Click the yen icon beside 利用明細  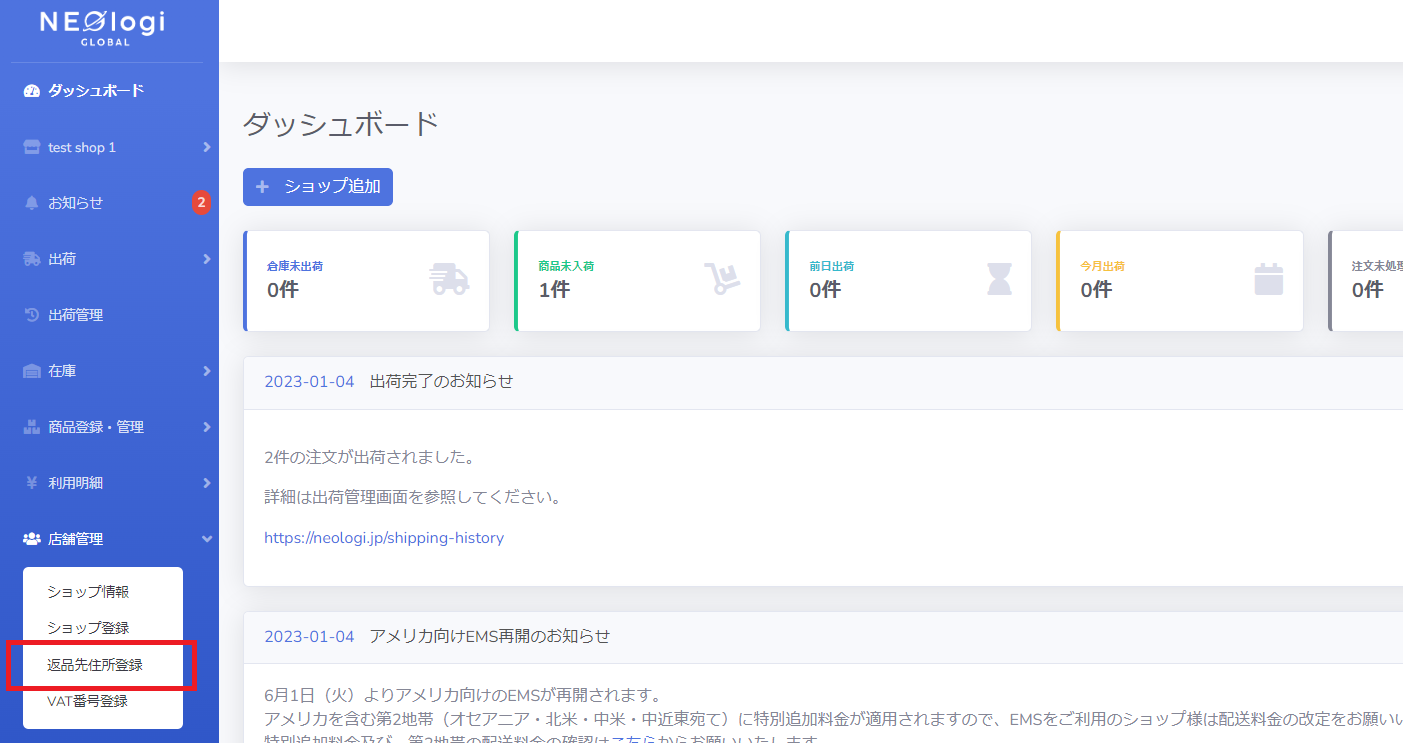(x=31, y=483)
